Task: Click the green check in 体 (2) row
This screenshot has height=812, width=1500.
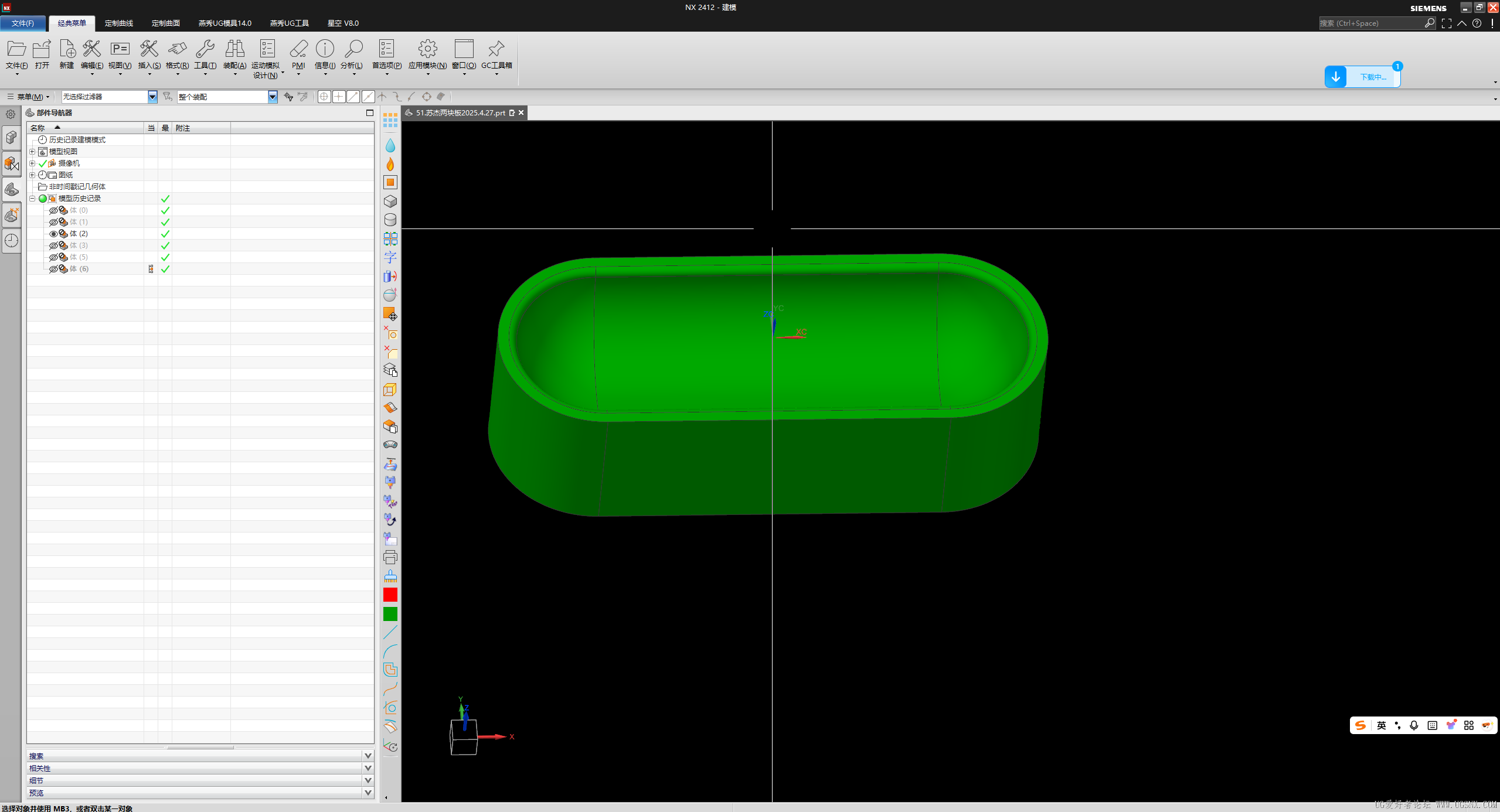Action: [165, 234]
